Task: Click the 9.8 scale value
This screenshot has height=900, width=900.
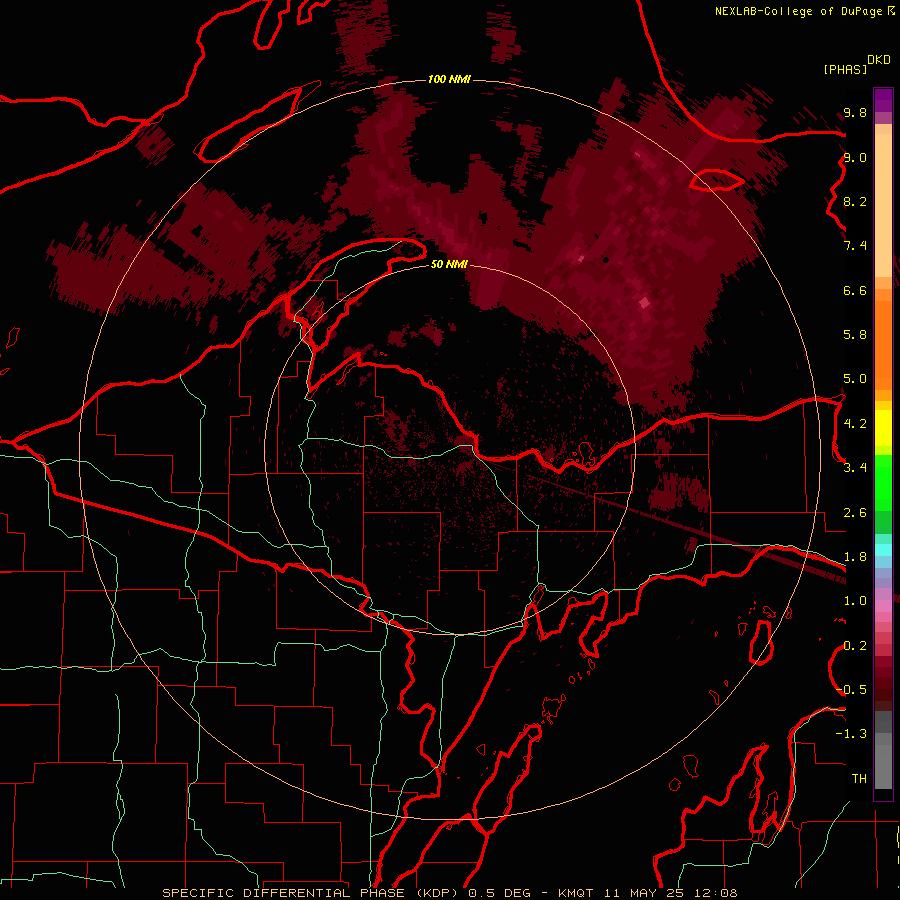Action: (x=855, y=112)
